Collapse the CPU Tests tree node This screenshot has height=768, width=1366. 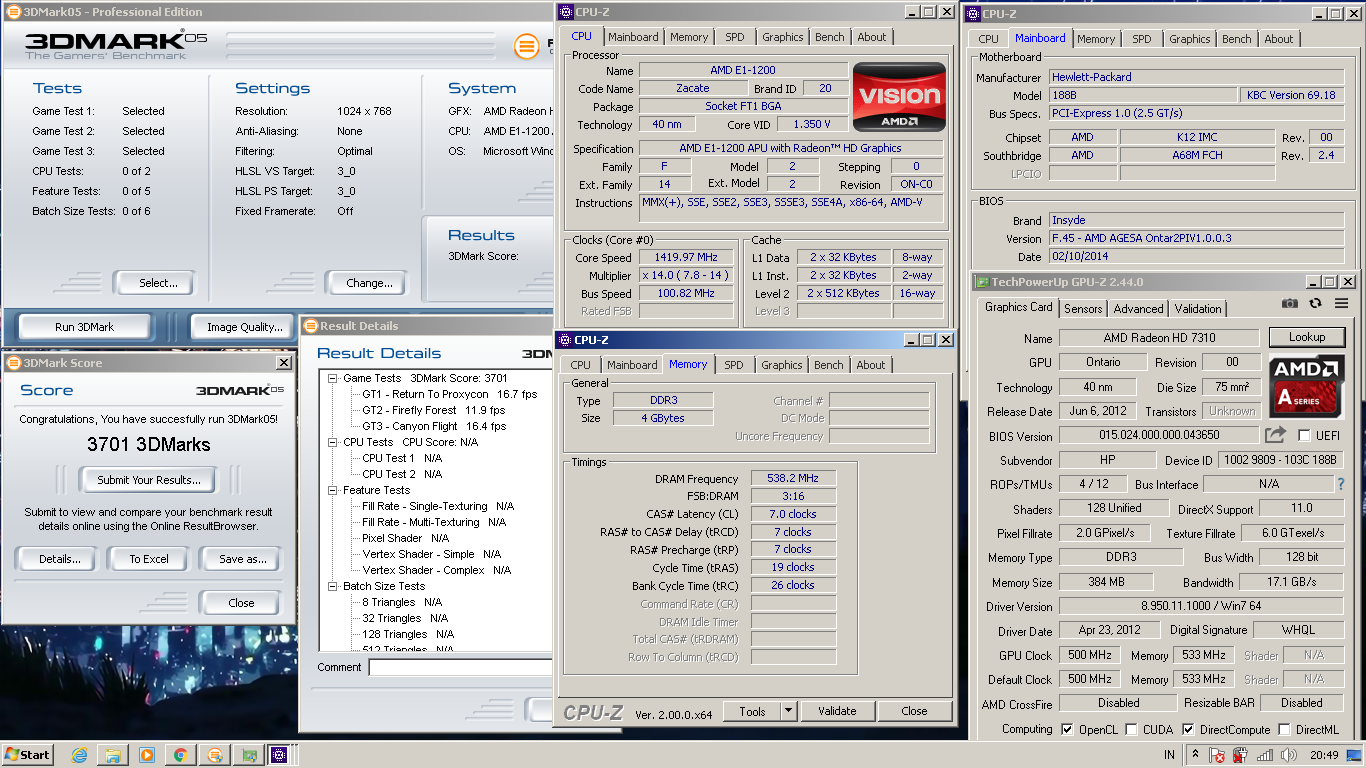[x=333, y=442]
